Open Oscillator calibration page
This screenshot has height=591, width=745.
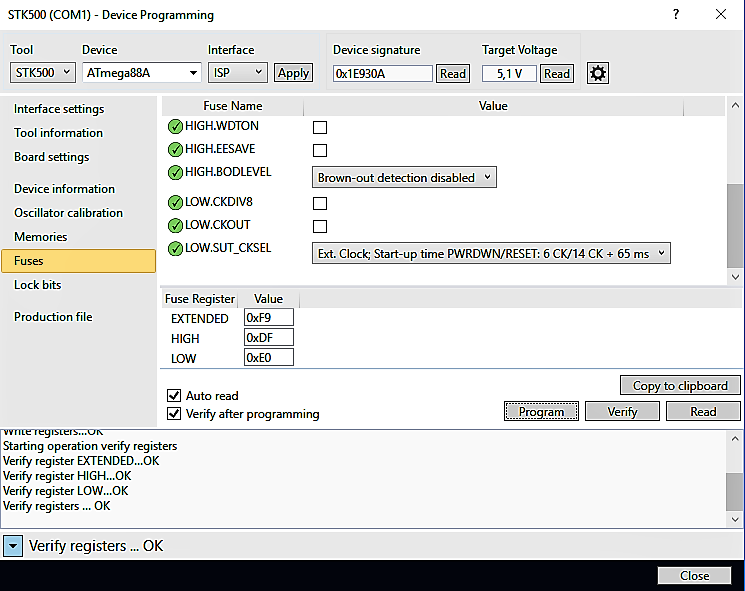pos(68,213)
